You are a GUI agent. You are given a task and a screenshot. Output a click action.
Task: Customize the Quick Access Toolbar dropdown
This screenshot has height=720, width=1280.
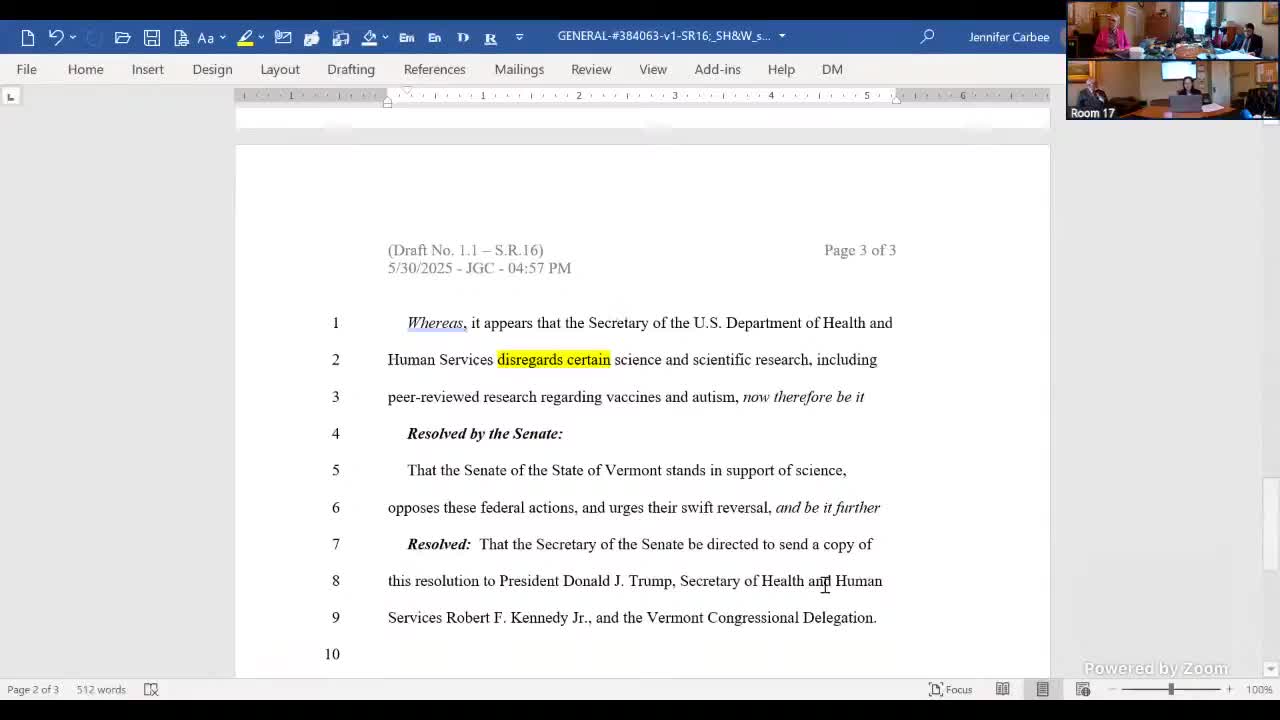click(519, 37)
